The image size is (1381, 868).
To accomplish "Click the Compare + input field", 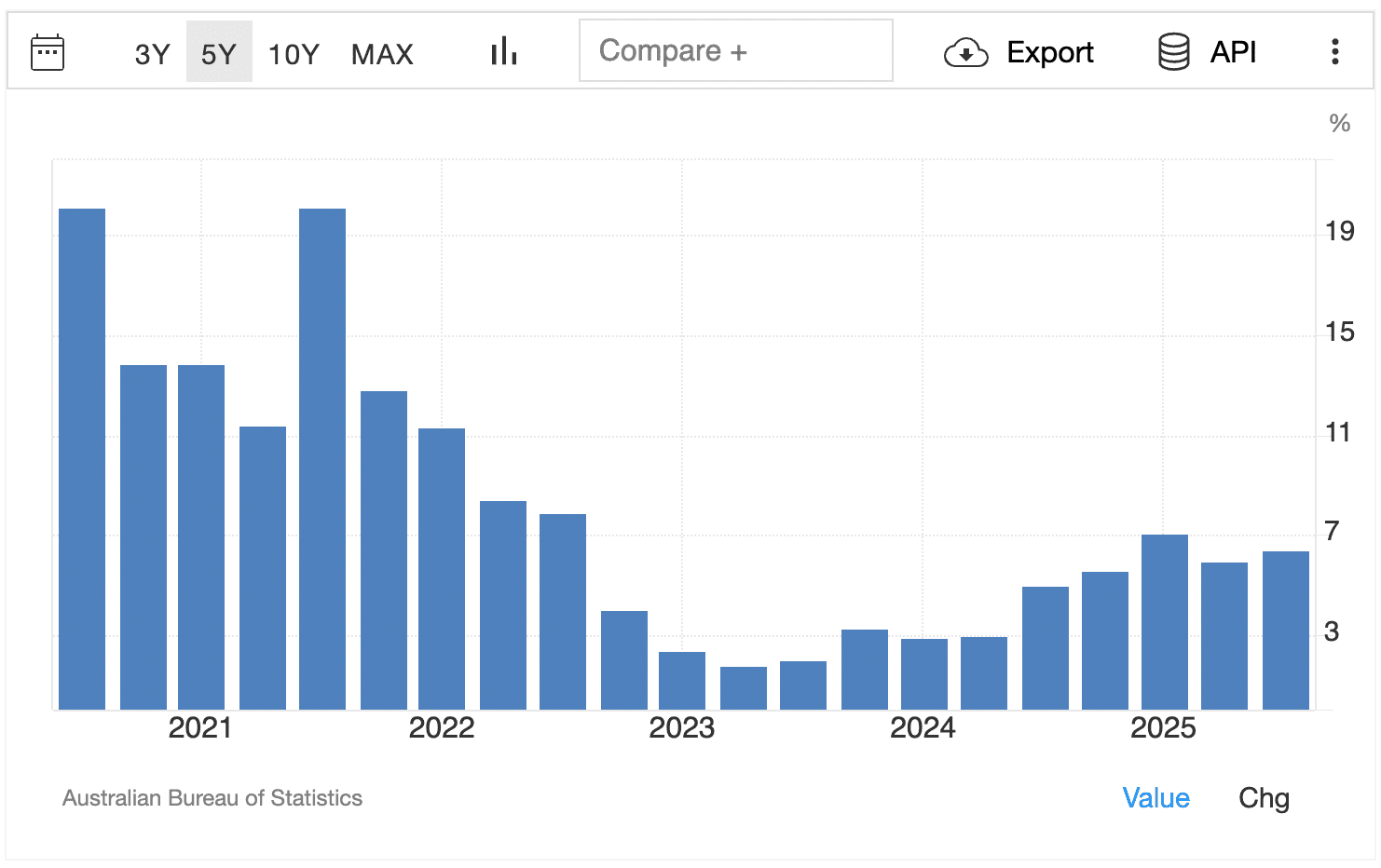I will [x=735, y=51].
